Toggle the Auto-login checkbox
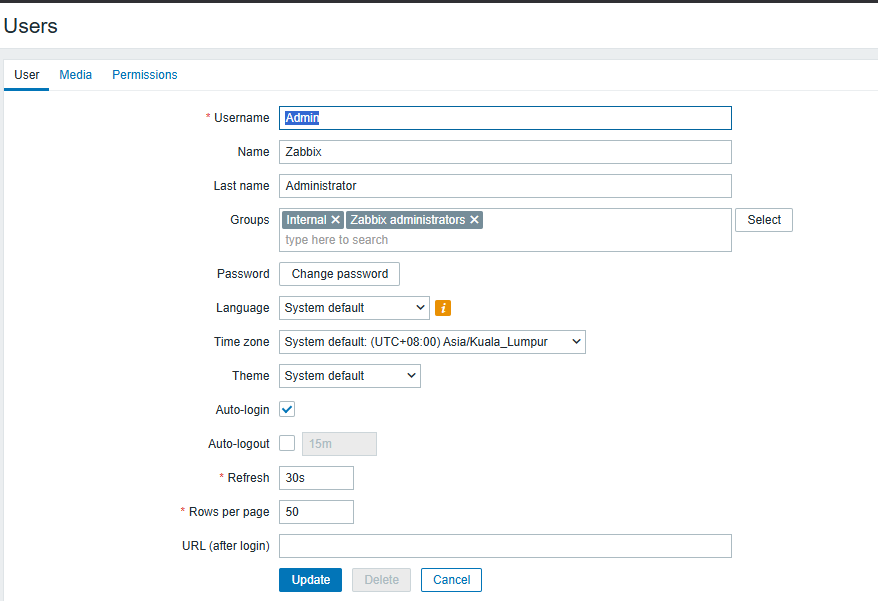The image size is (878, 601). click(x=287, y=409)
